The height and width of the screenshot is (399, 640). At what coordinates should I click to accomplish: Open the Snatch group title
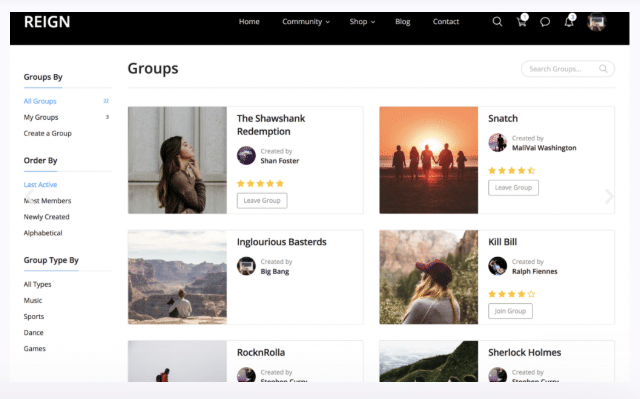click(x=503, y=118)
